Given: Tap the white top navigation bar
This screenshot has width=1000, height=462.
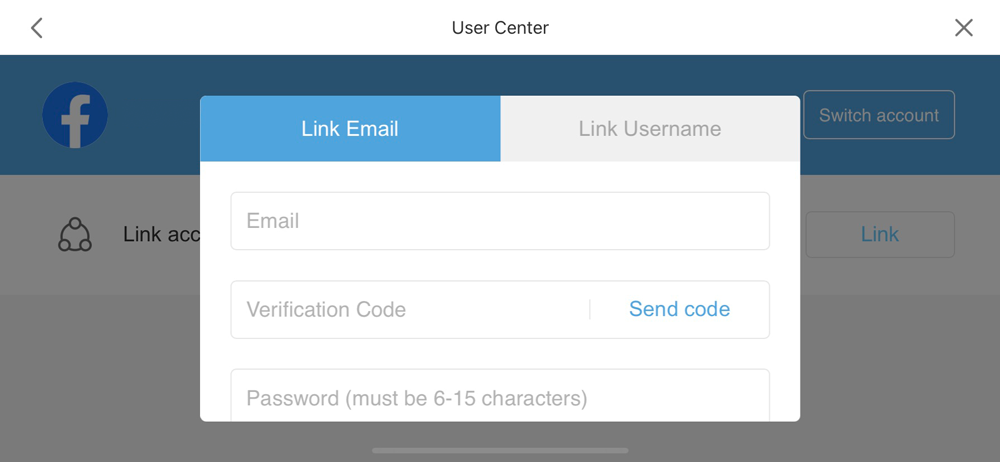Looking at the screenshot, I should 250,28.
